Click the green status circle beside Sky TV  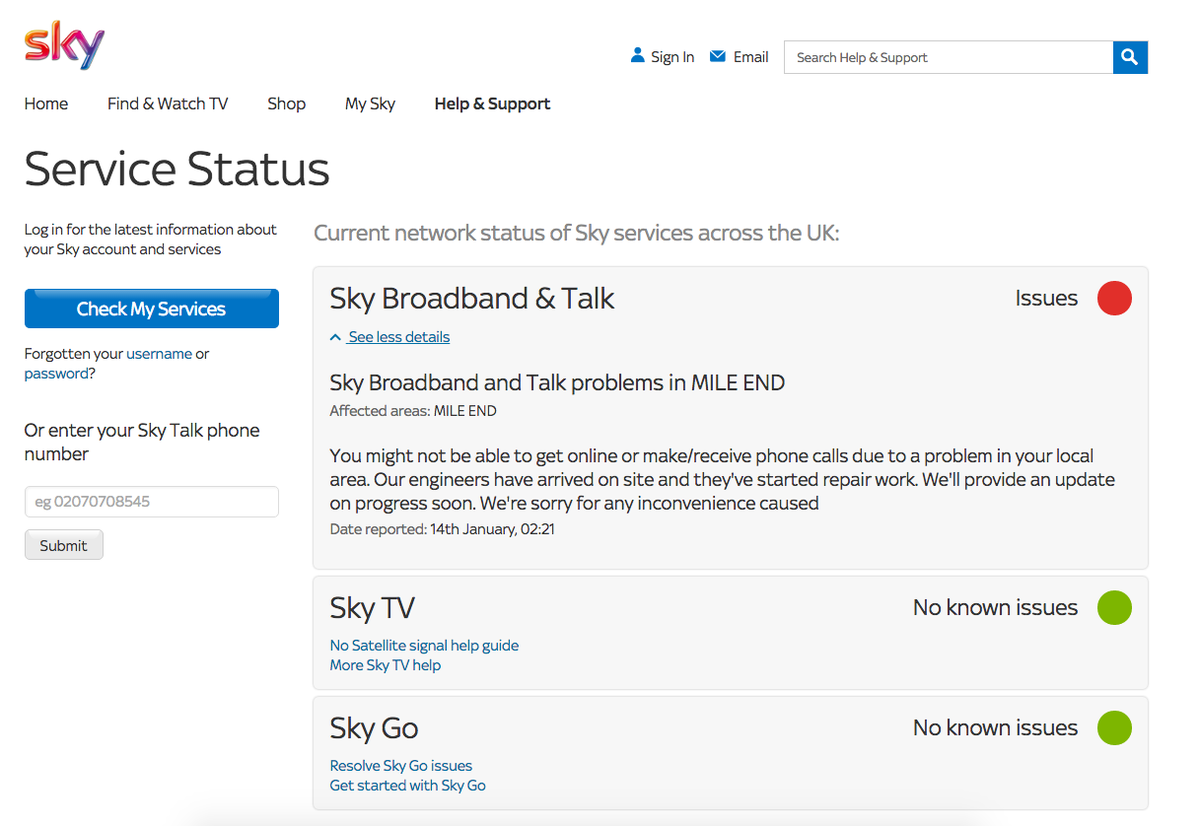(1114, 607)
